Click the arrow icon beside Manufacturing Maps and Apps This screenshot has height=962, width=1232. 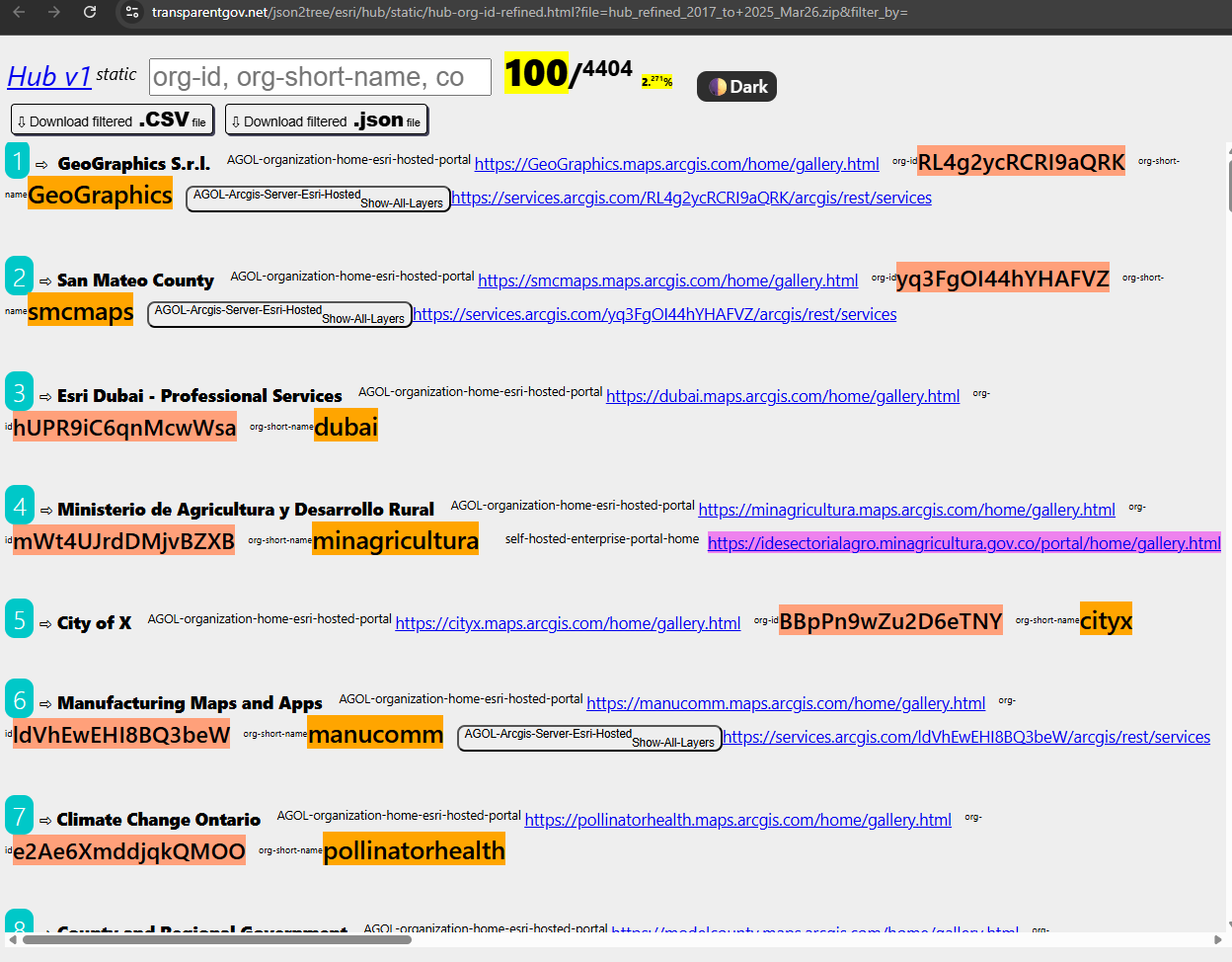[x=45, y=704]
